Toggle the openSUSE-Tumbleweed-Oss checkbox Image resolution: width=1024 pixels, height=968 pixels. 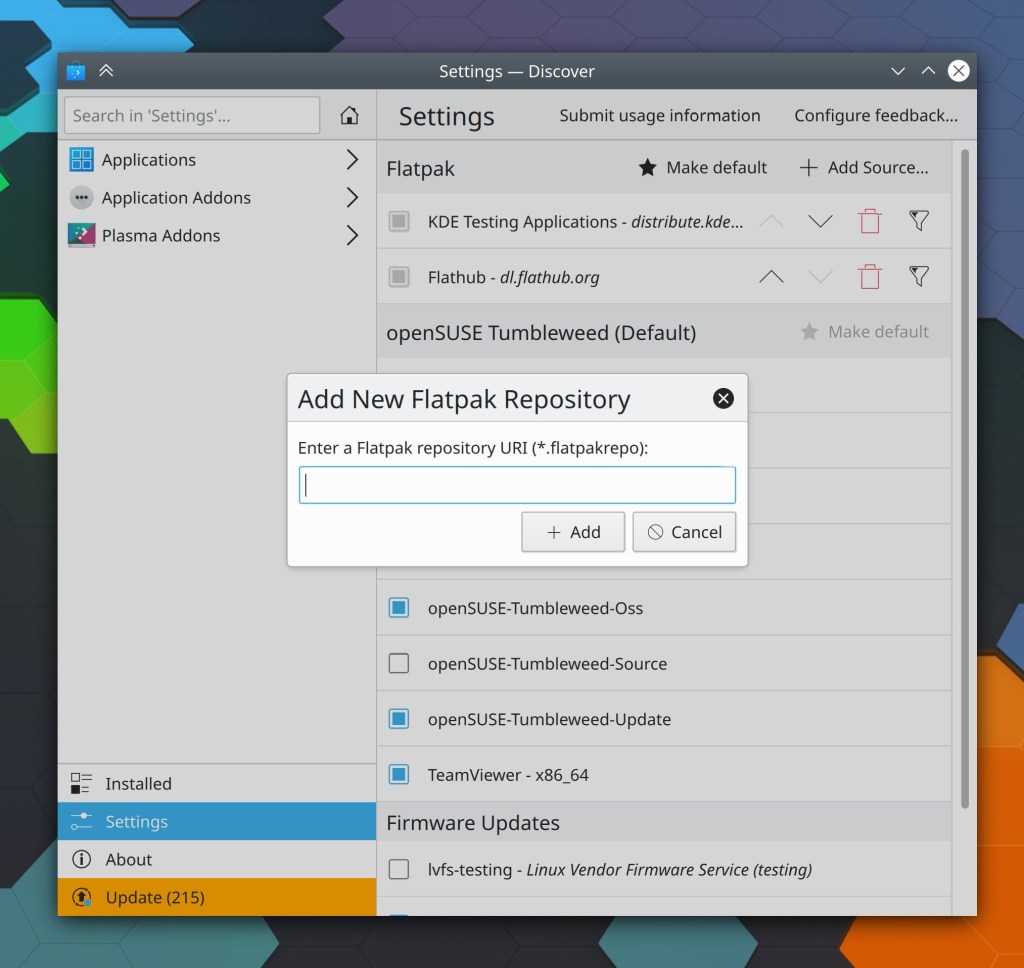point(399,608)
